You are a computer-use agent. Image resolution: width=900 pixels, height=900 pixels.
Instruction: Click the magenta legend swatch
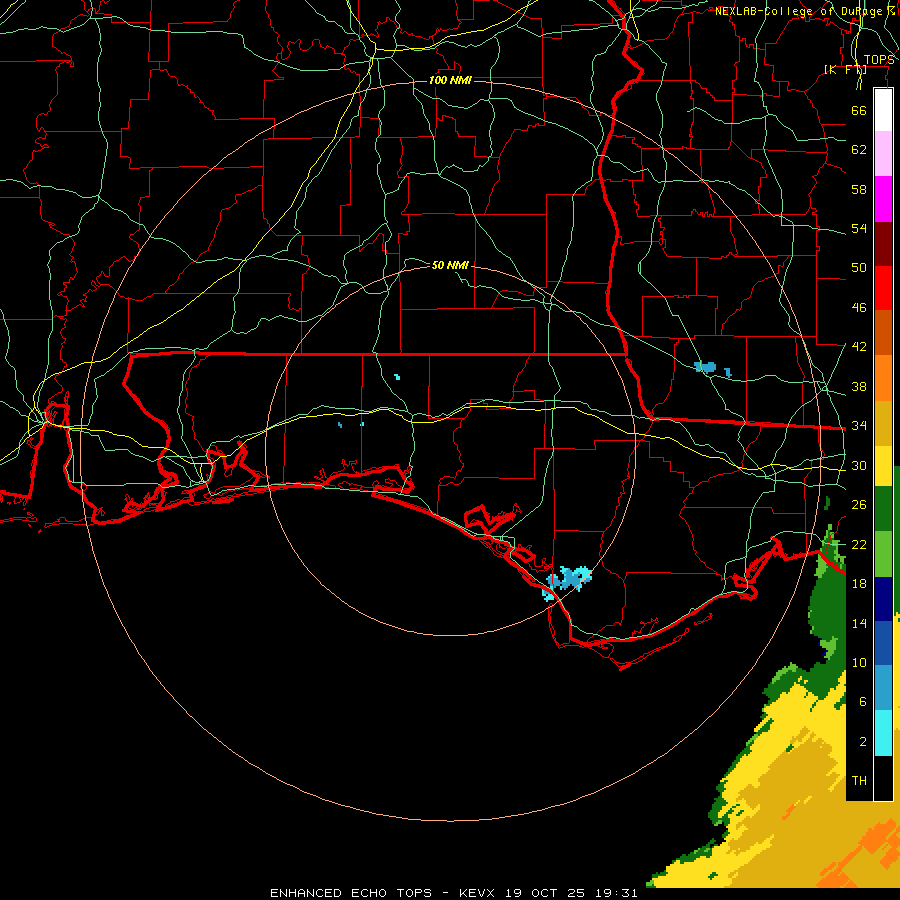(883, 199)
